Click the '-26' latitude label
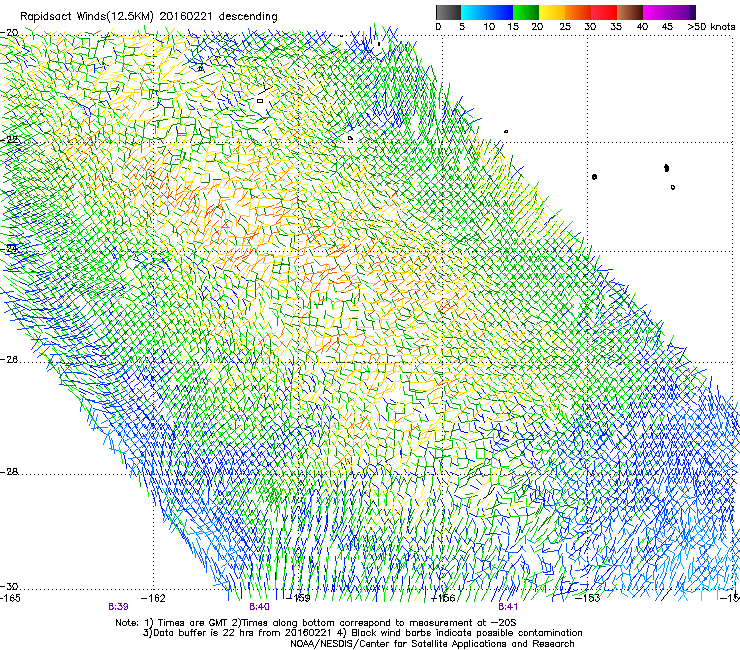 pos(9,360)
